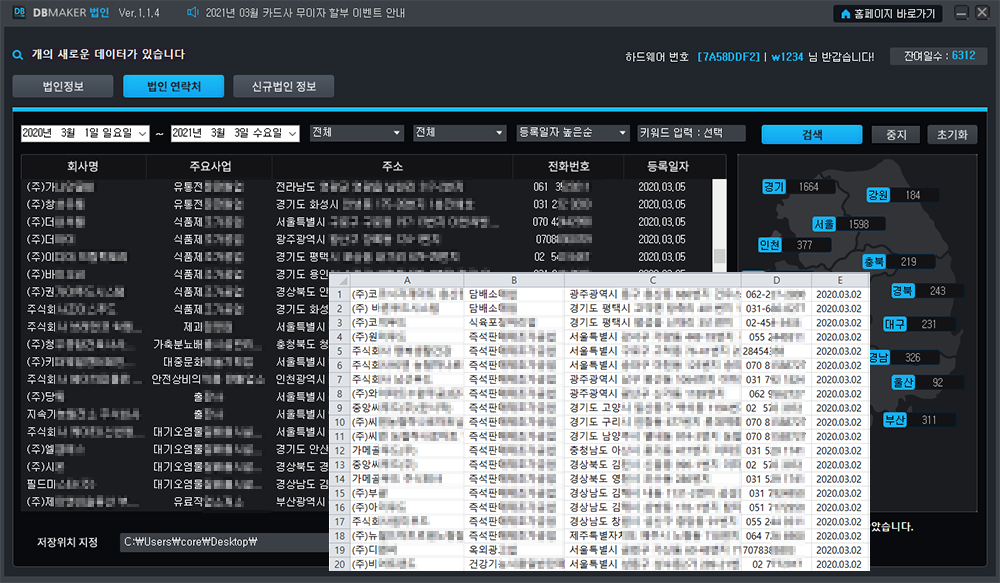Screen dimensions: 1000x583
Task: Click the 식육포장 cell in spreadsheet
Action: (514, 323)
